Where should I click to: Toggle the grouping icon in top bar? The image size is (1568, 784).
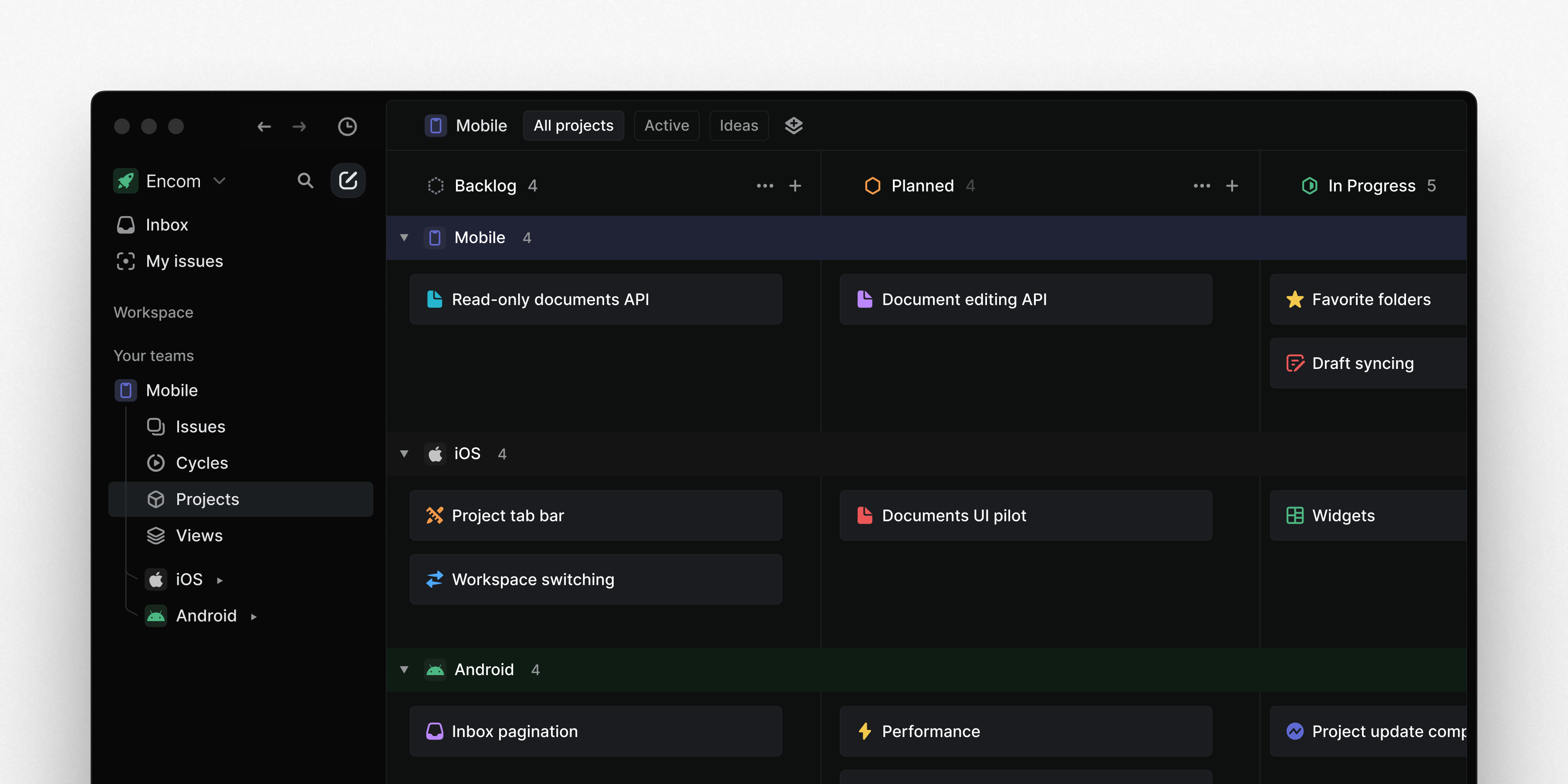[x=793, y=125]
